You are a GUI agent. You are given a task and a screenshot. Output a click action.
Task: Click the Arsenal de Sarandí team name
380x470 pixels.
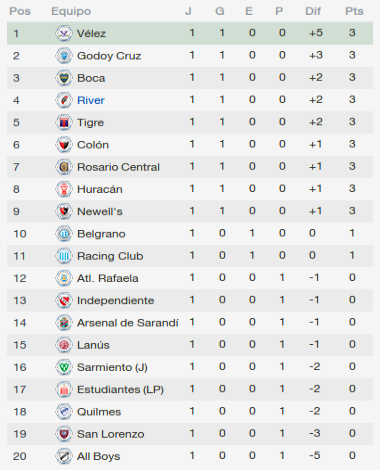click(128, 323)
